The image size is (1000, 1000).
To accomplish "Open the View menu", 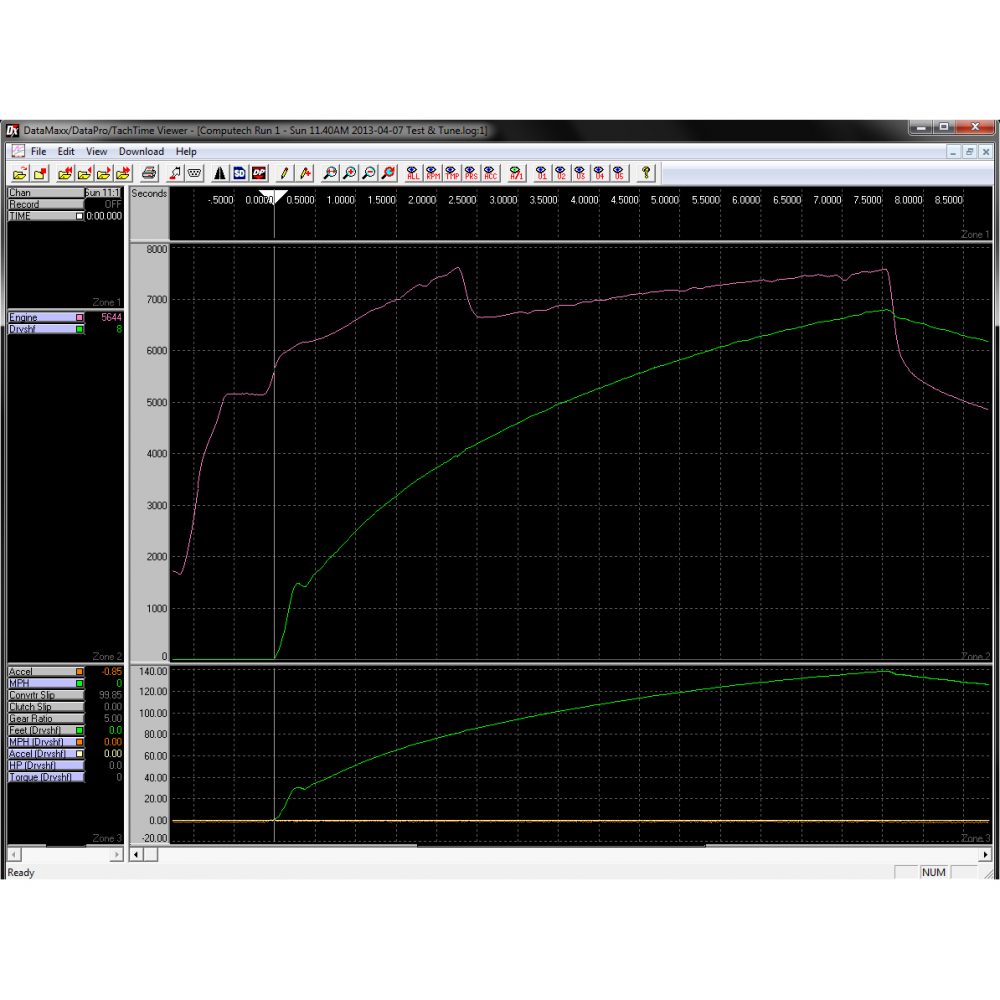I will pyautogui.click(x=96, y=151).
